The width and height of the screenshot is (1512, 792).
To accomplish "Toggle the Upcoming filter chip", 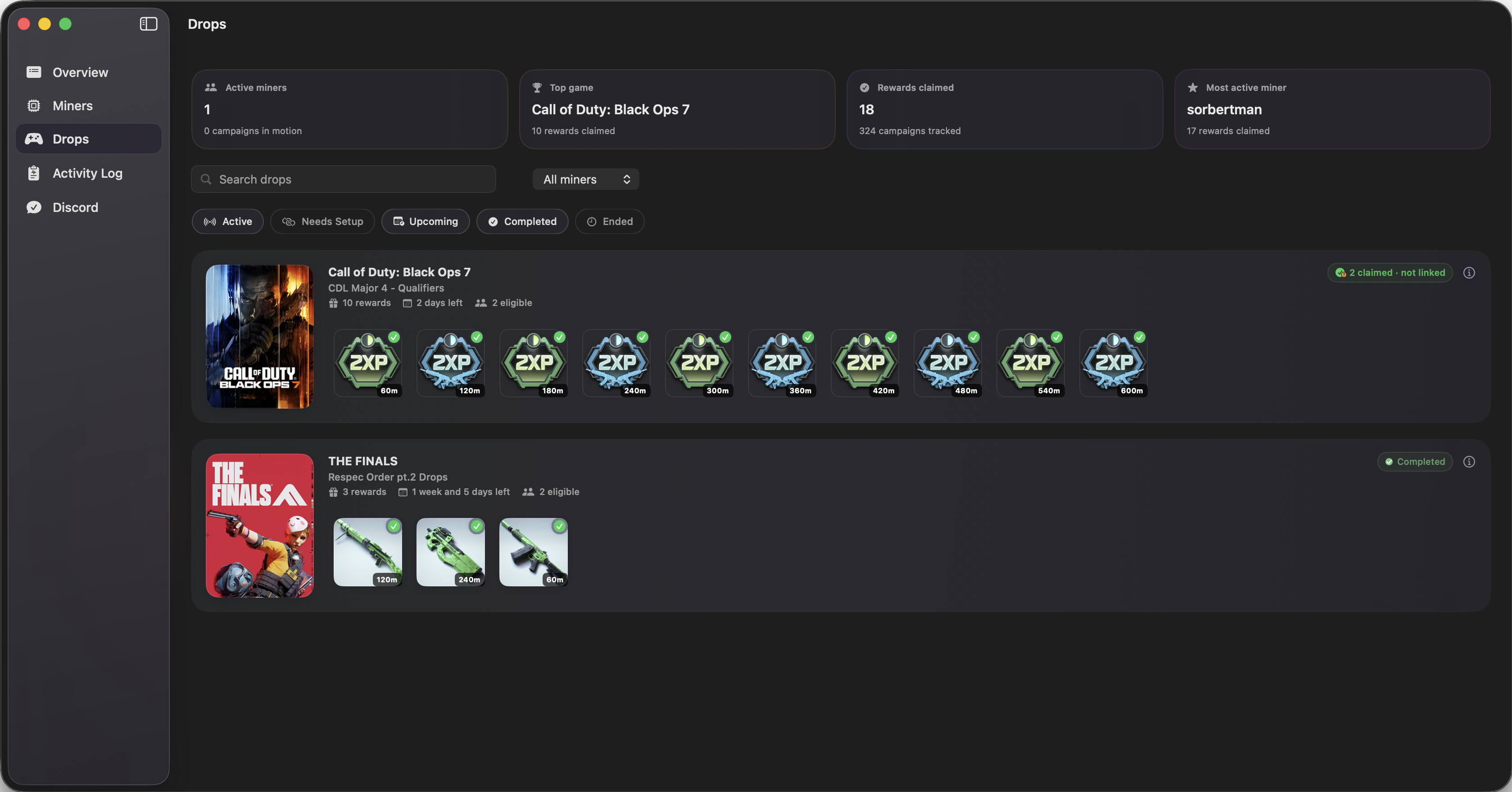I will point(426,221).
